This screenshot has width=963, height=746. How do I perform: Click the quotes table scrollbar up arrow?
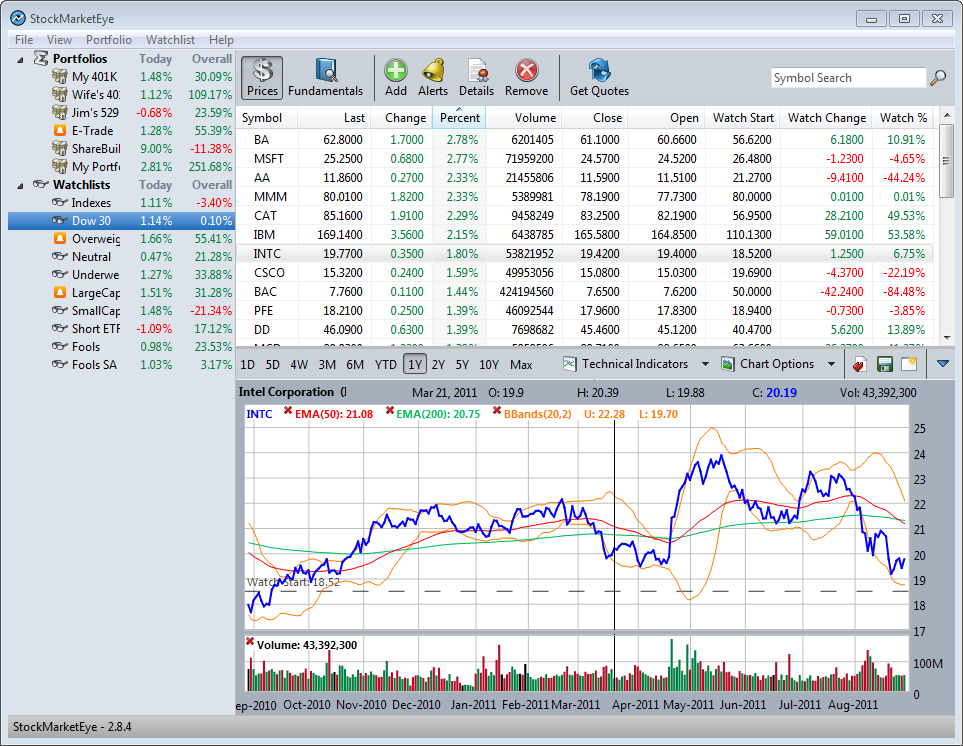[946, 115]
